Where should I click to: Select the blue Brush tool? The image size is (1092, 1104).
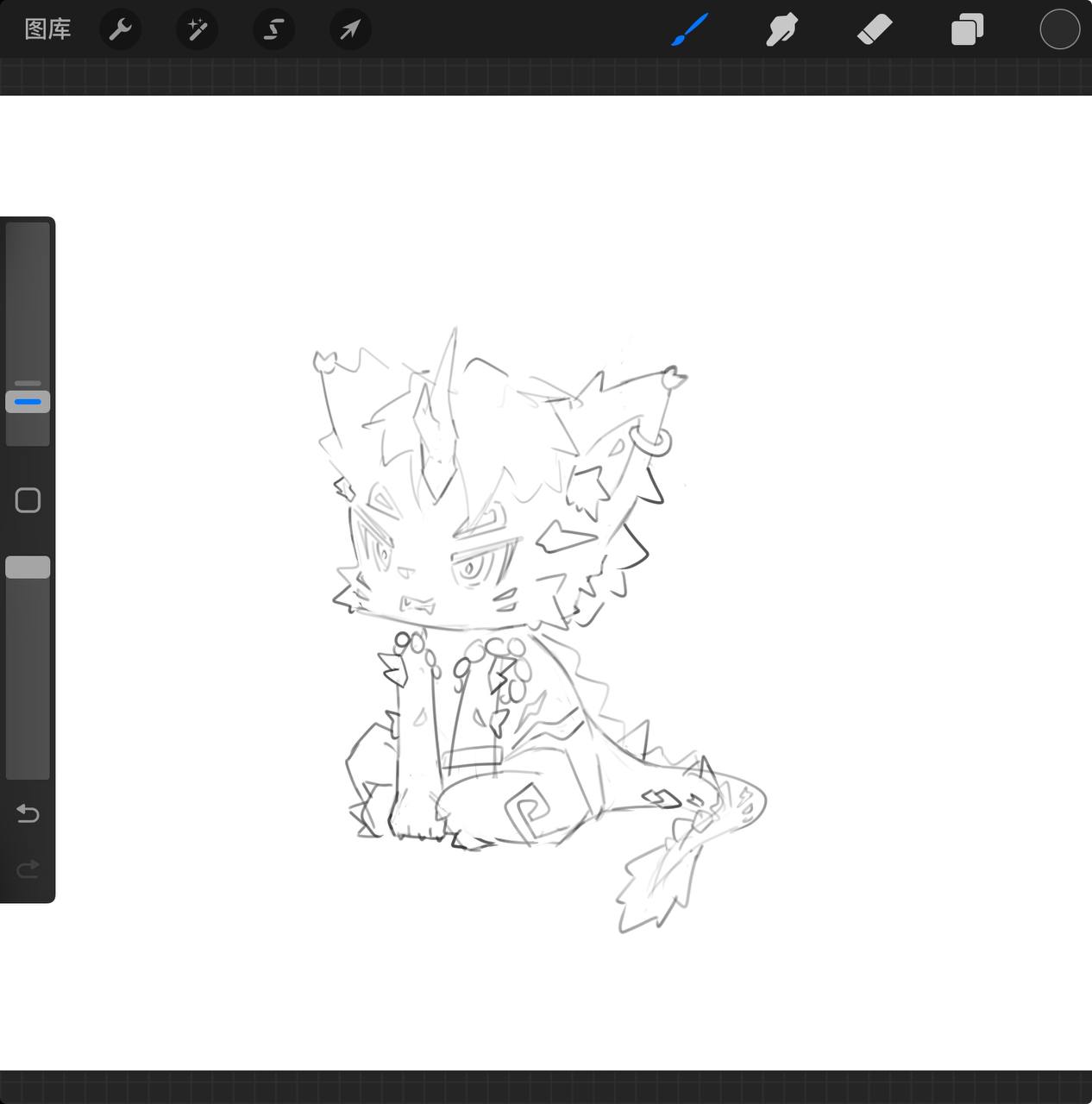point(690,30)
